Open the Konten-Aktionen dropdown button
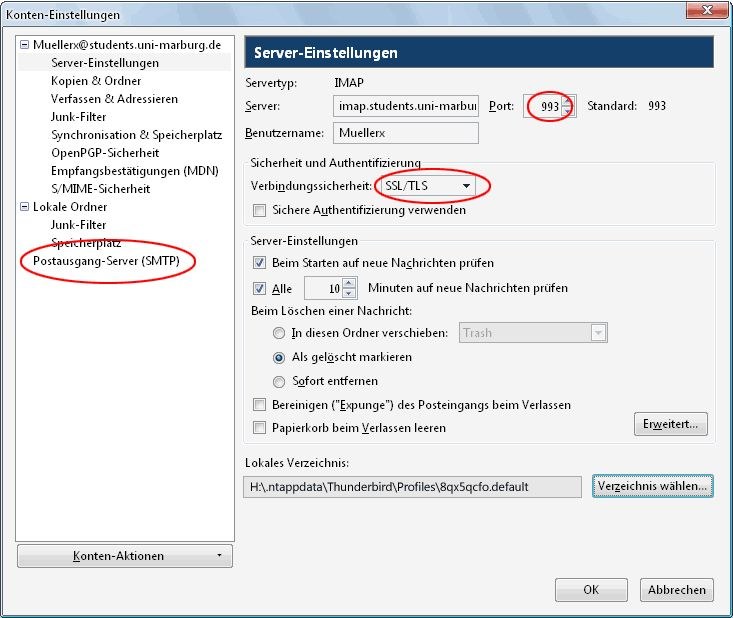Viewport: 733px width, 618px height. point(125,556)
